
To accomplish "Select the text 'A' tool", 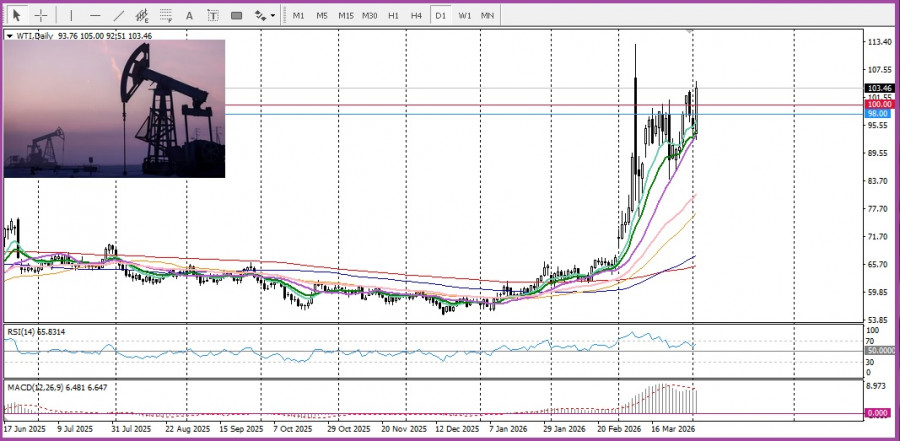I will tap(190, 16).
